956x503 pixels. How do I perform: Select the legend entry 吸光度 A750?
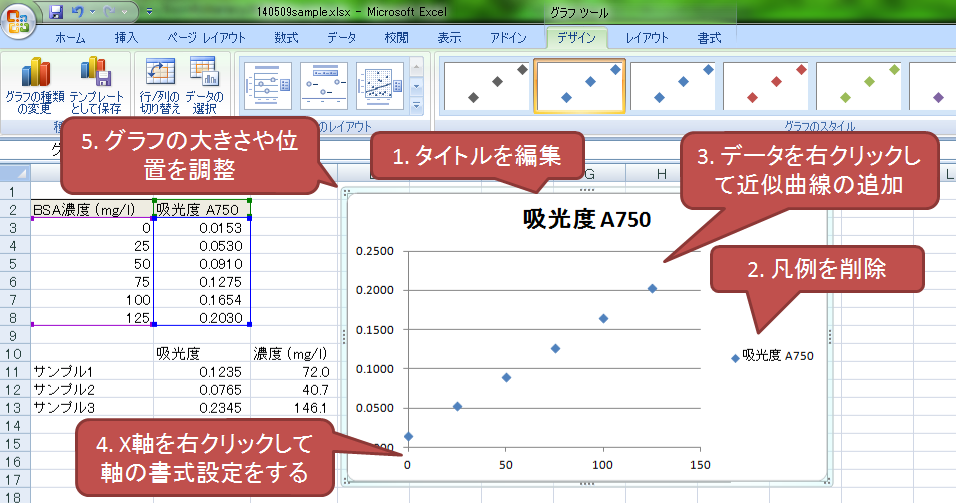click(777, 355)
